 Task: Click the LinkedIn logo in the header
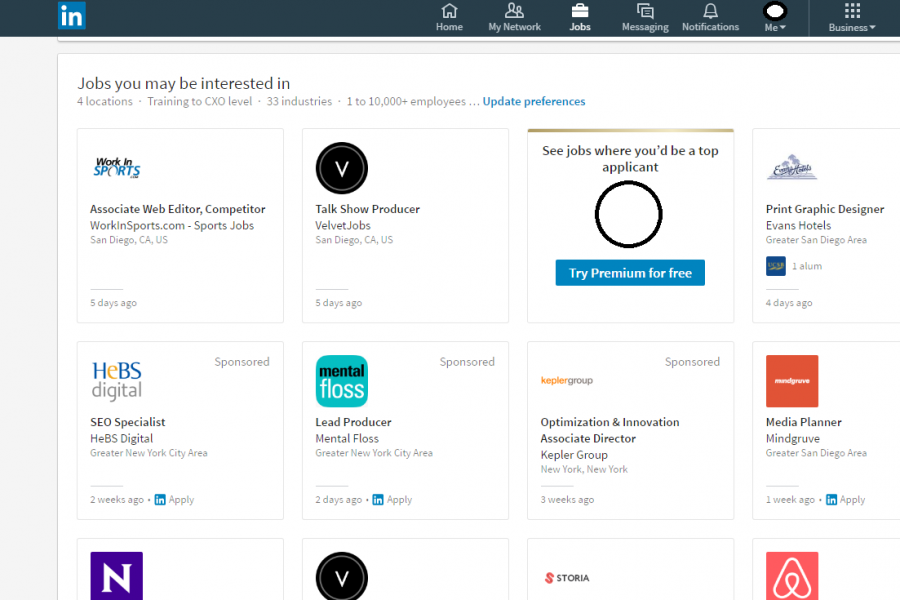click(72, 16)
